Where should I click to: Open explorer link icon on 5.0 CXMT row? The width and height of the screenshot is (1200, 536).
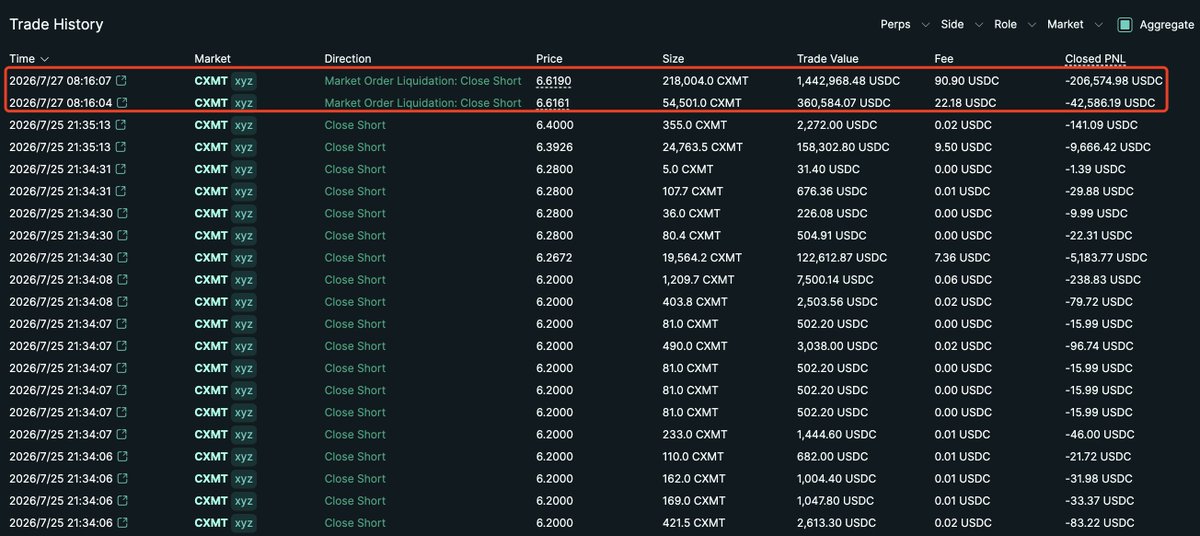[121, 169]
